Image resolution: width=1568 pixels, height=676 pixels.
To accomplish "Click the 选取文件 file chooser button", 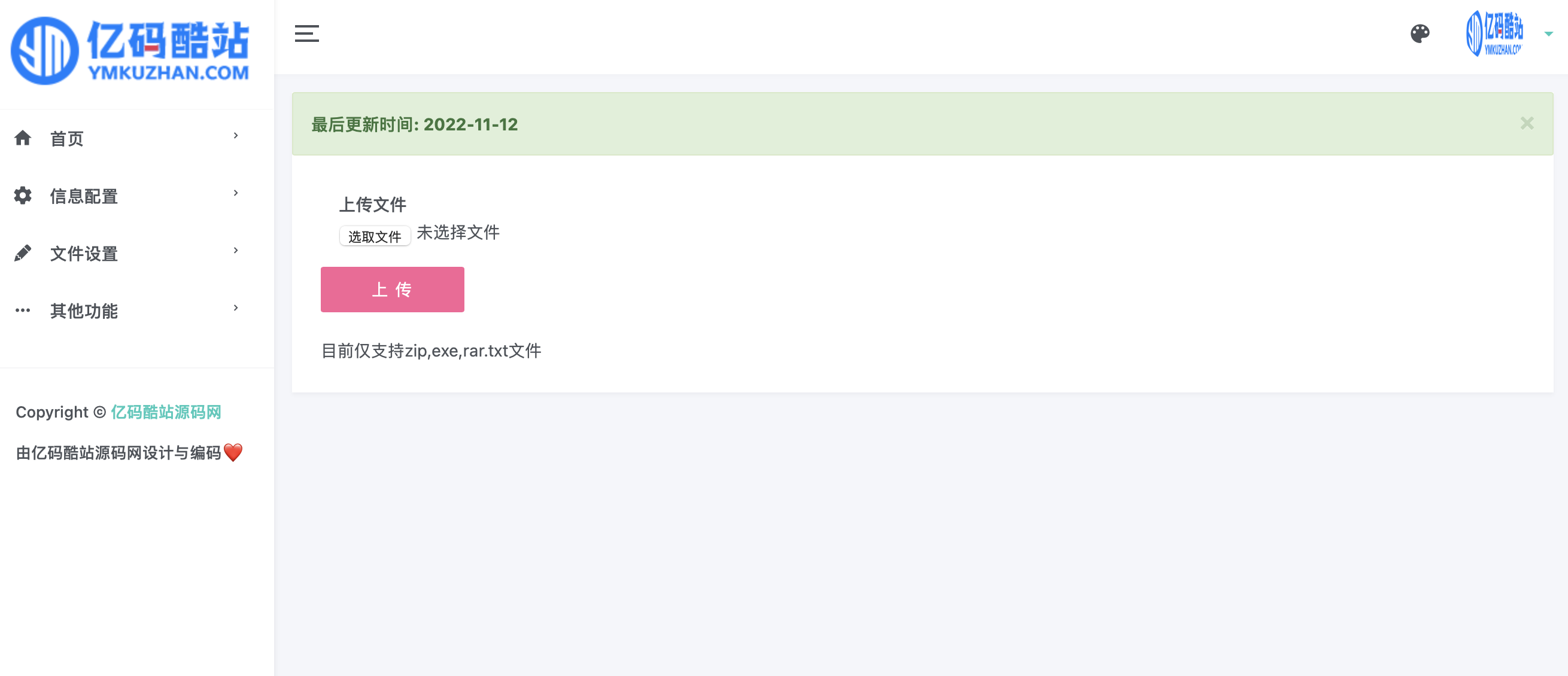I will (x=375, y=236).
